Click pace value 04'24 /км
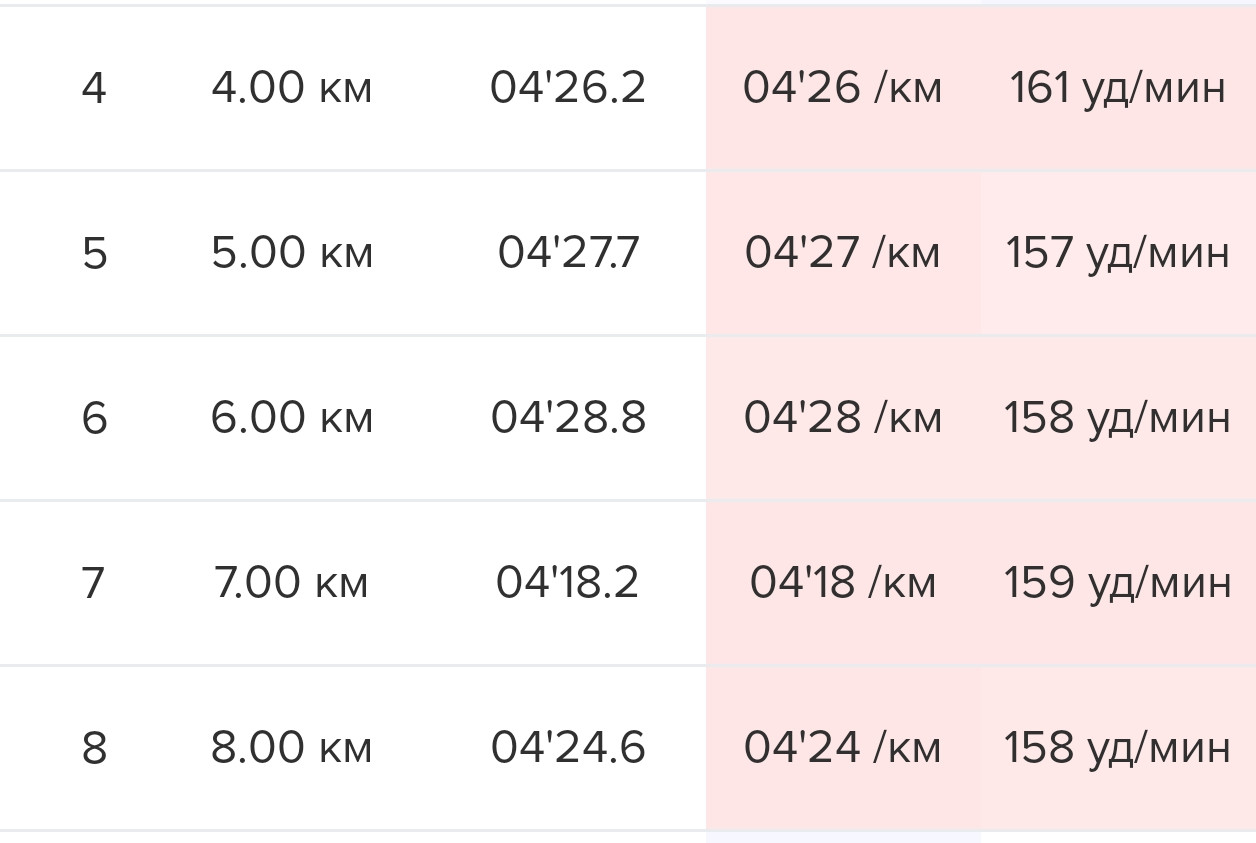 coord(842,748)
